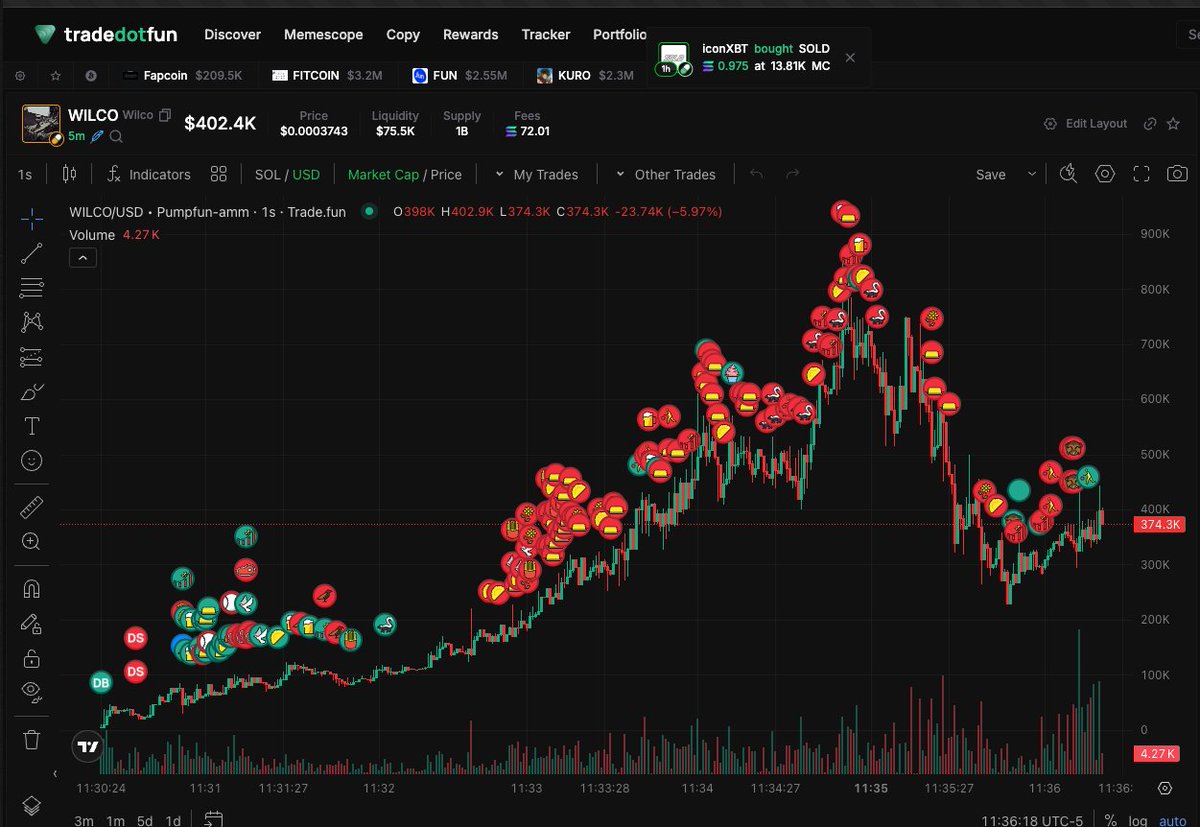
Task: Take a chart snapshot with camera icon
Action: click(1177, 174)
